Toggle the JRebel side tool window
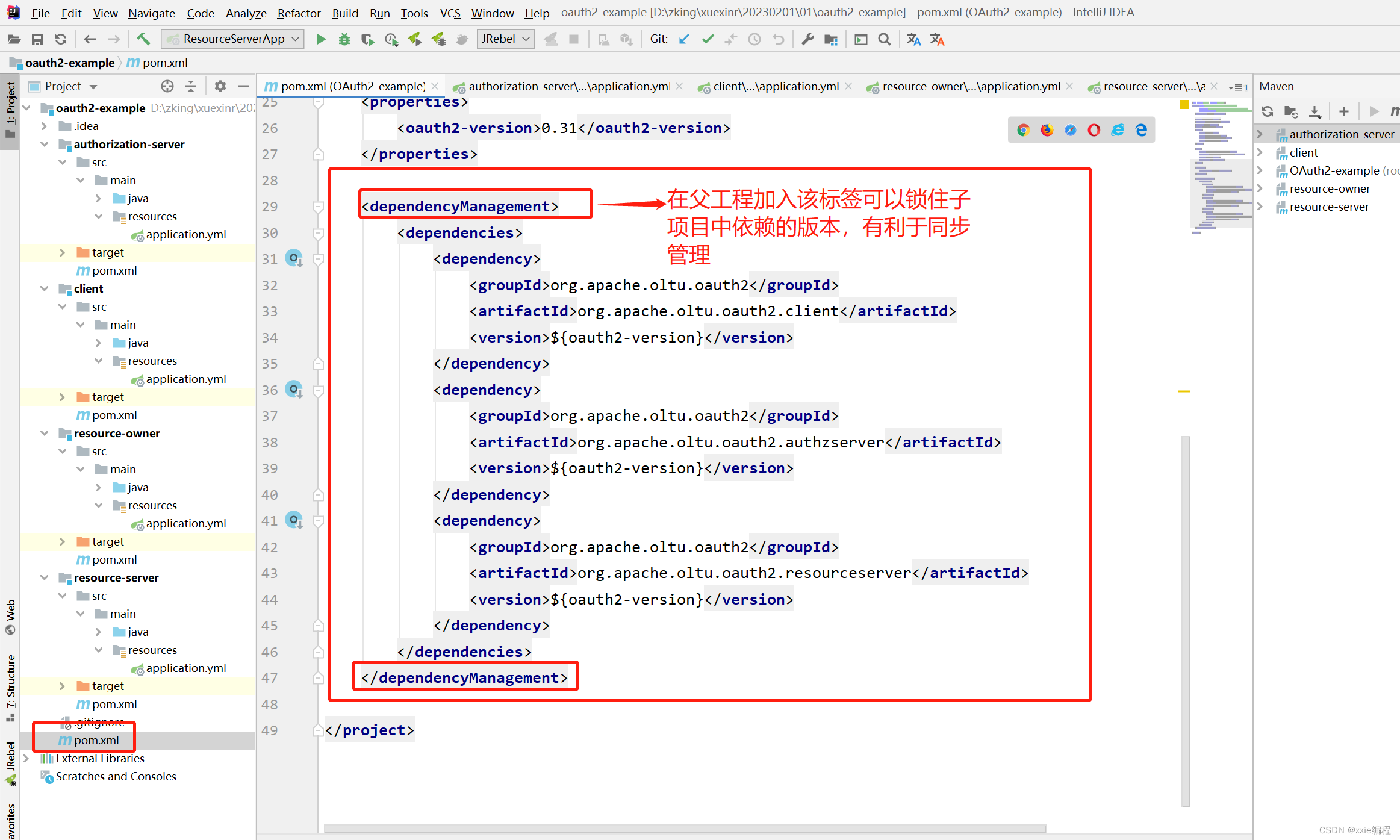The width and height of the screenshot is (1400, 840). coord(10,764)
